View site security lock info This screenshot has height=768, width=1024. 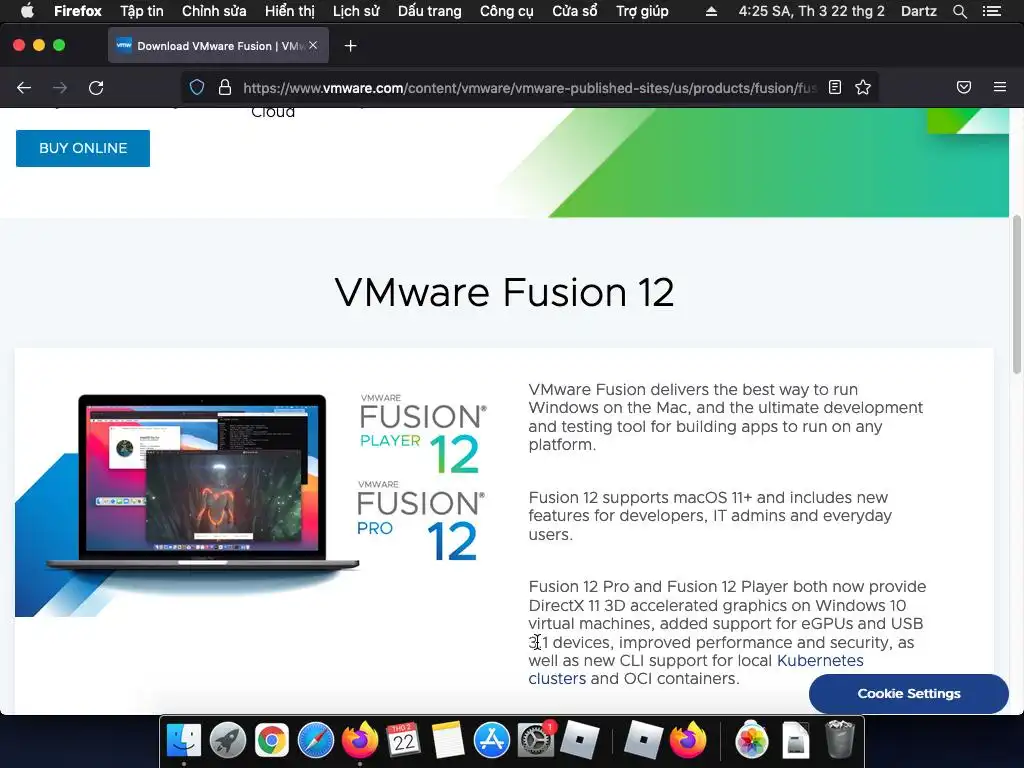[x=225, y=88]
